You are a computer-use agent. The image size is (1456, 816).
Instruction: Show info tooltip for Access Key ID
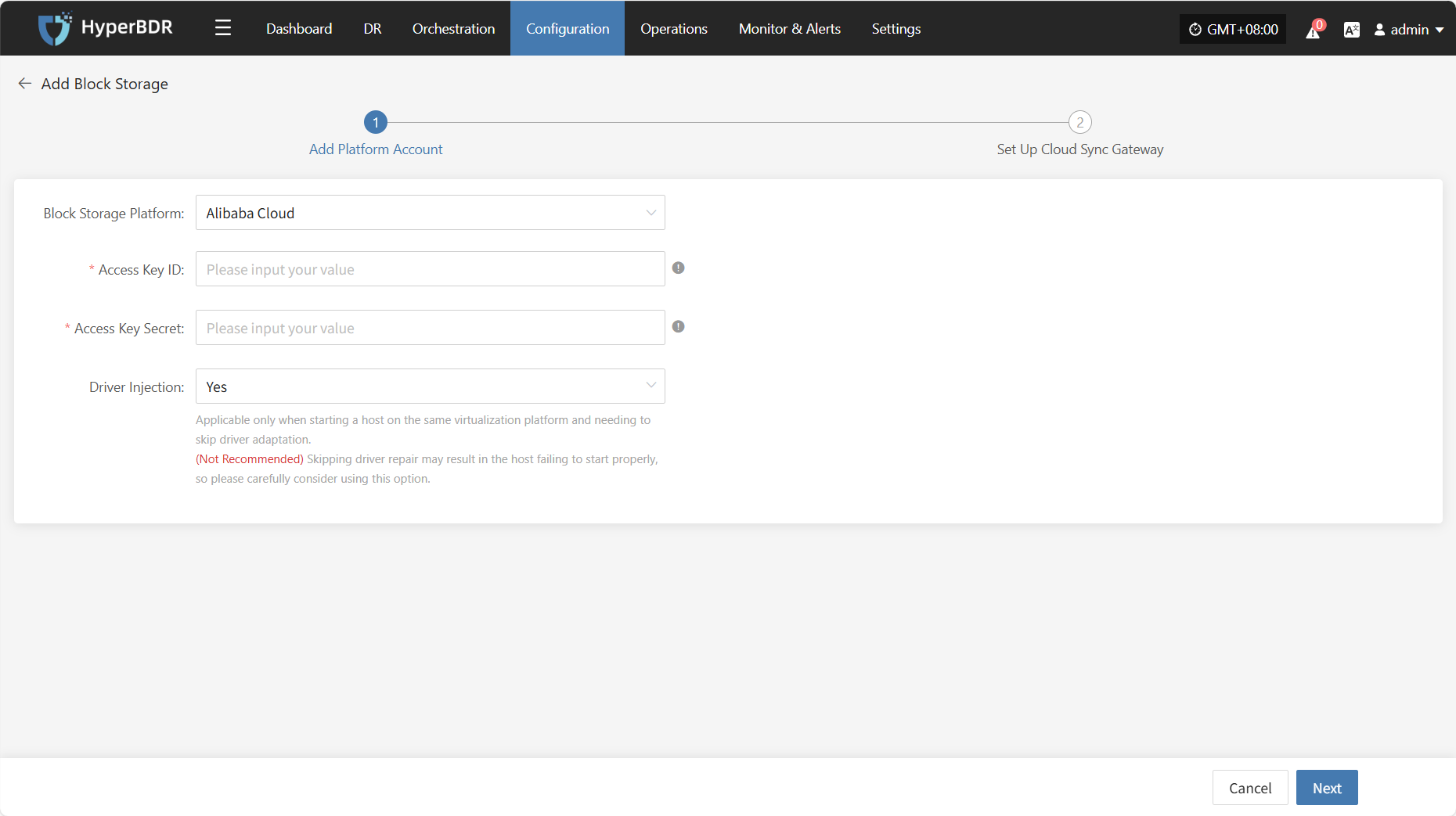[679, 268]
